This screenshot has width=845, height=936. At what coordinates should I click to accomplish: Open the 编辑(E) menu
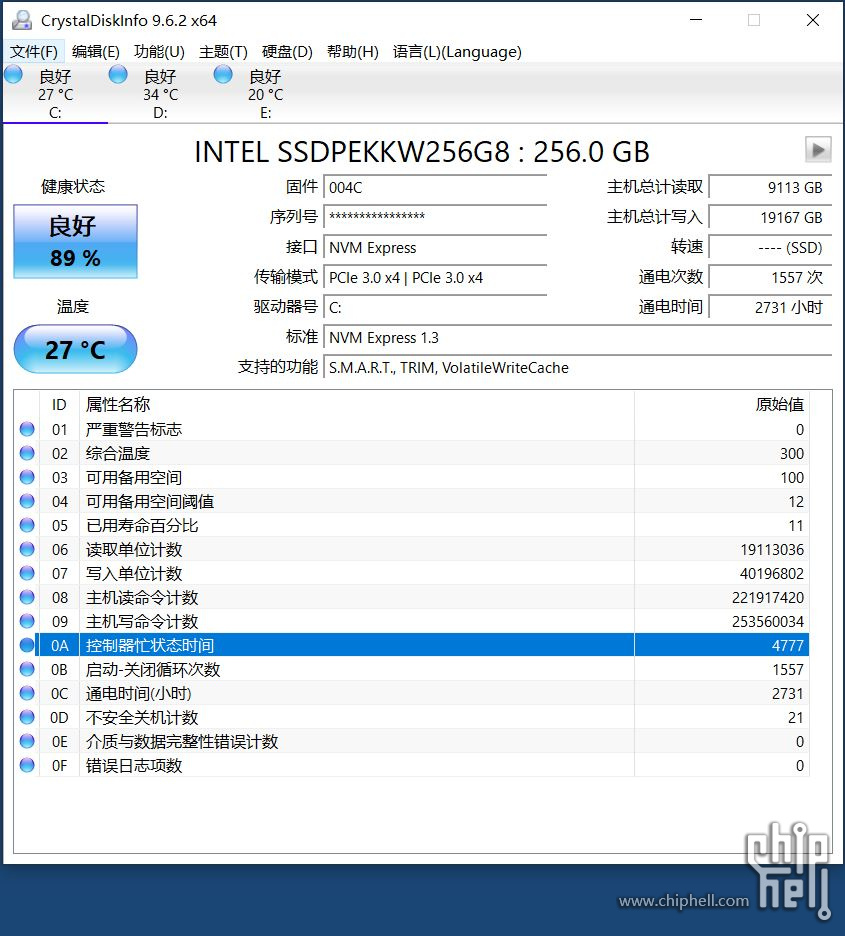[95, 52]
